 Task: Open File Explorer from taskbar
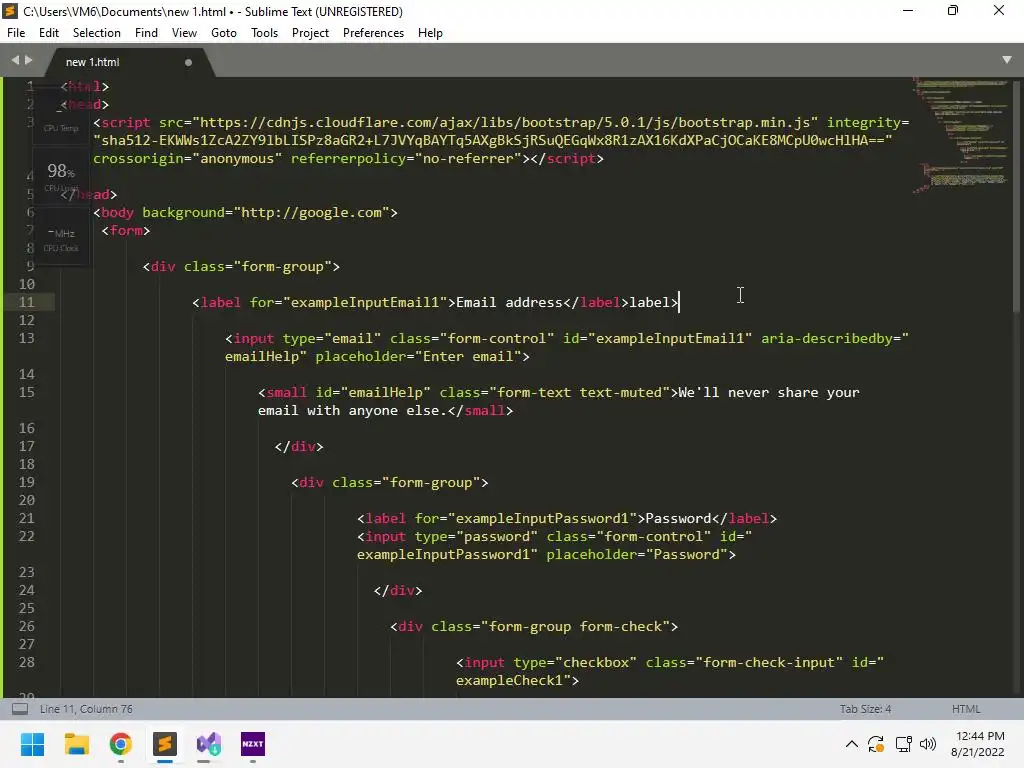click(76, 744)
